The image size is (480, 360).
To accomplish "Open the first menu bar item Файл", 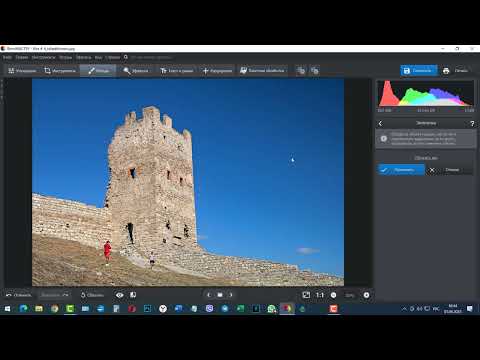I will pos(7,57).
